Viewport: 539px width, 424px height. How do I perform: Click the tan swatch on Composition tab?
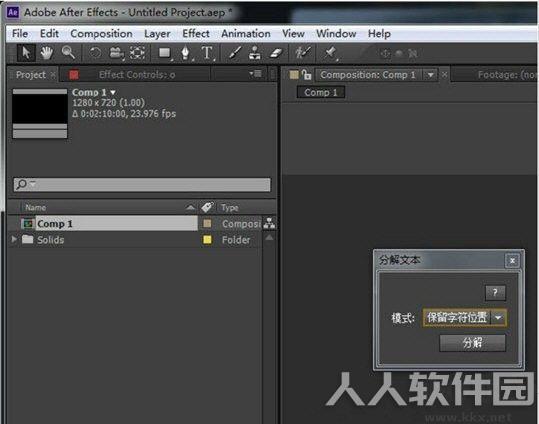pos(294,75)
